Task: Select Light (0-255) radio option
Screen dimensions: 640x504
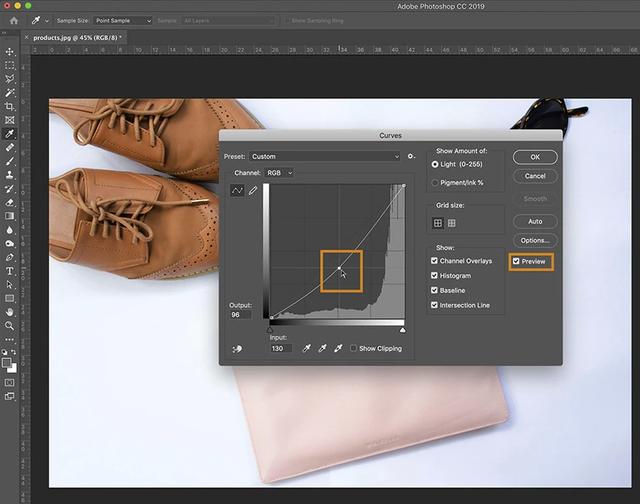Action: pyautogui.click(x=435, y=164)
